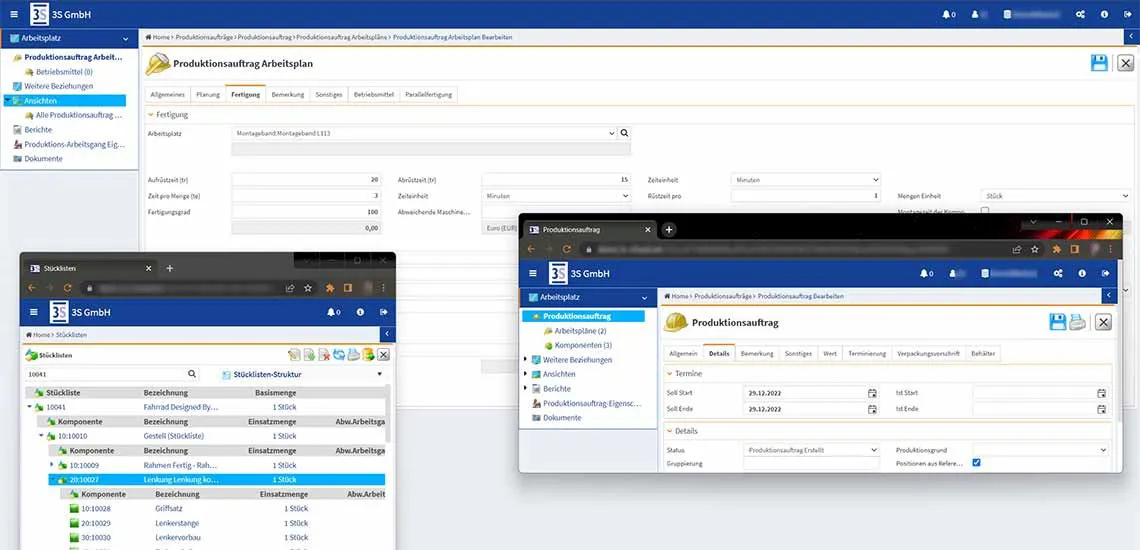Screen dimensions: 1140x550
Task: Open the Stücklisten-Struktur dropdown
Action: pyautogui.click(x=301, y=374)
